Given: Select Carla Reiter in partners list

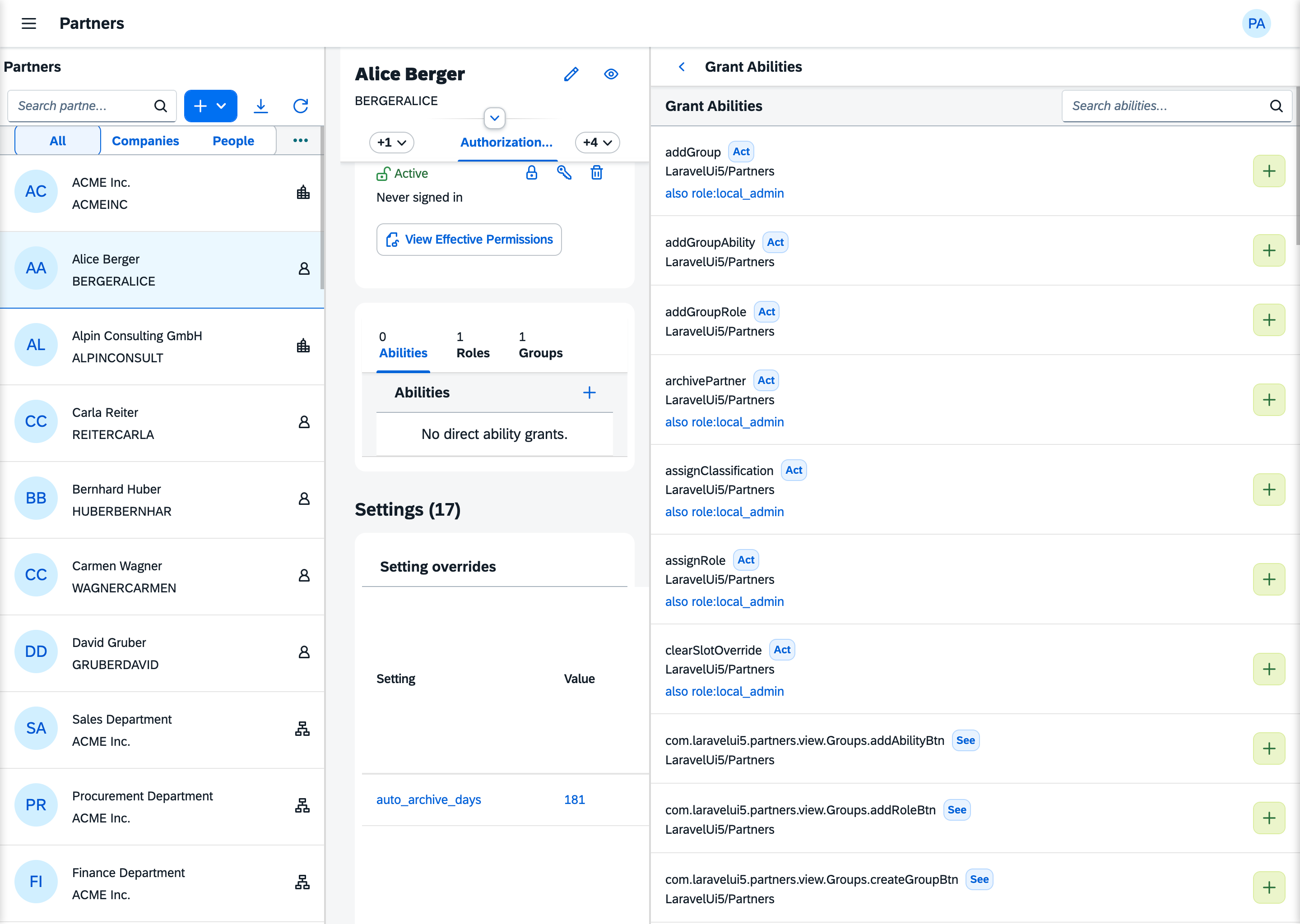Looking at the screenshot, I should (x=162, y=423).
